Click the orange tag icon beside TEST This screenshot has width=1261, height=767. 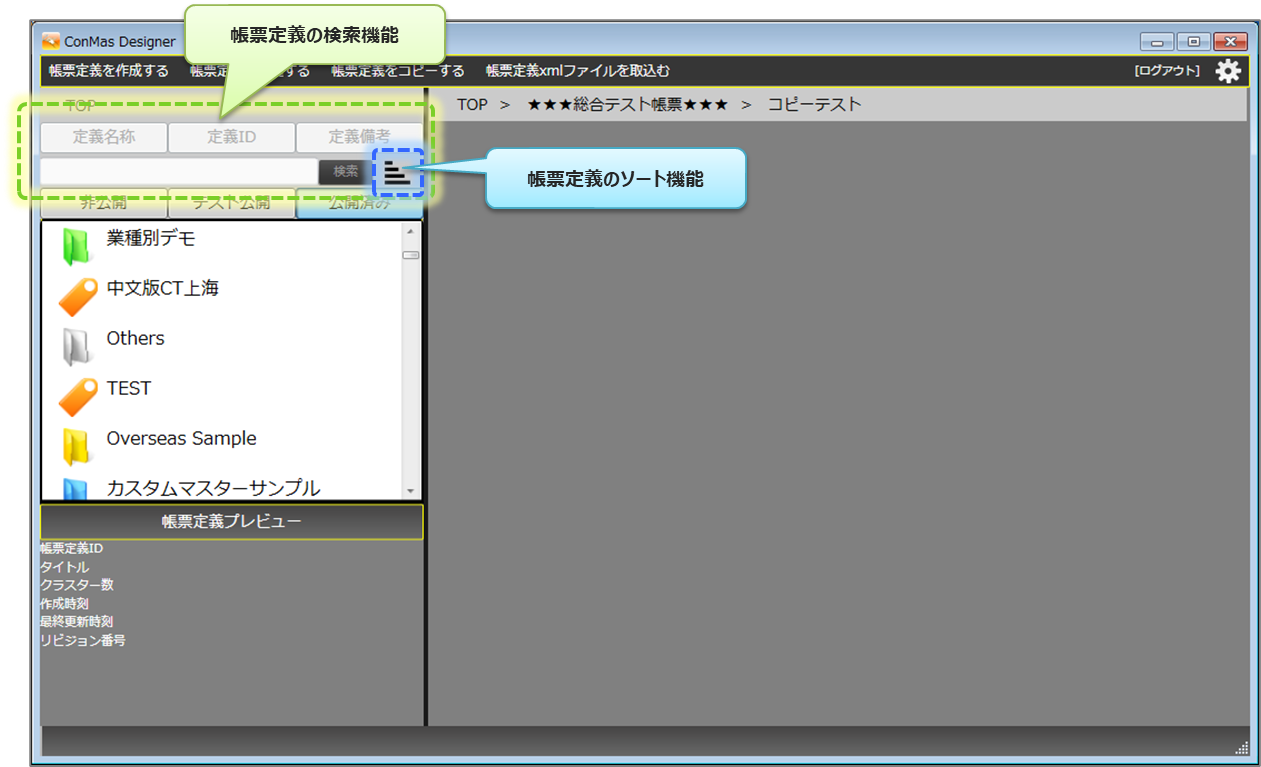(x=77, y=396)
